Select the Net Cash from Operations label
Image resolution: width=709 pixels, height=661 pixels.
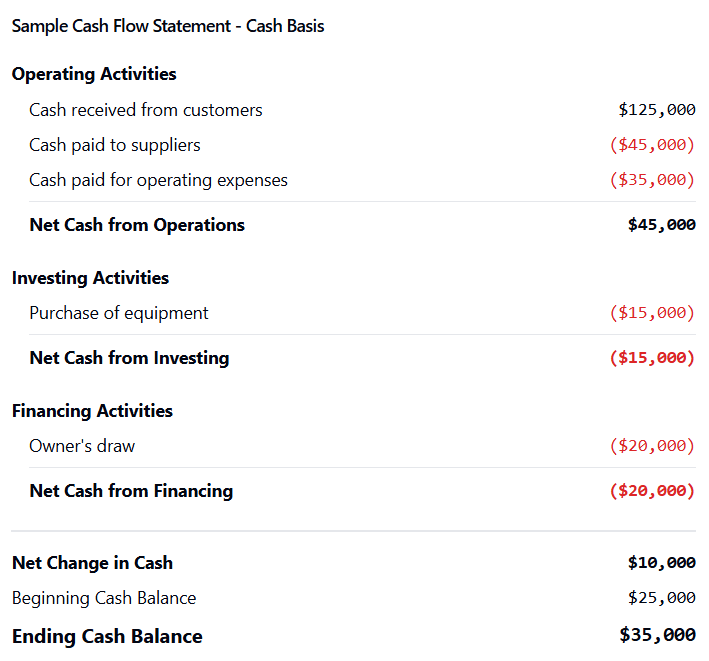pos(137,225)
